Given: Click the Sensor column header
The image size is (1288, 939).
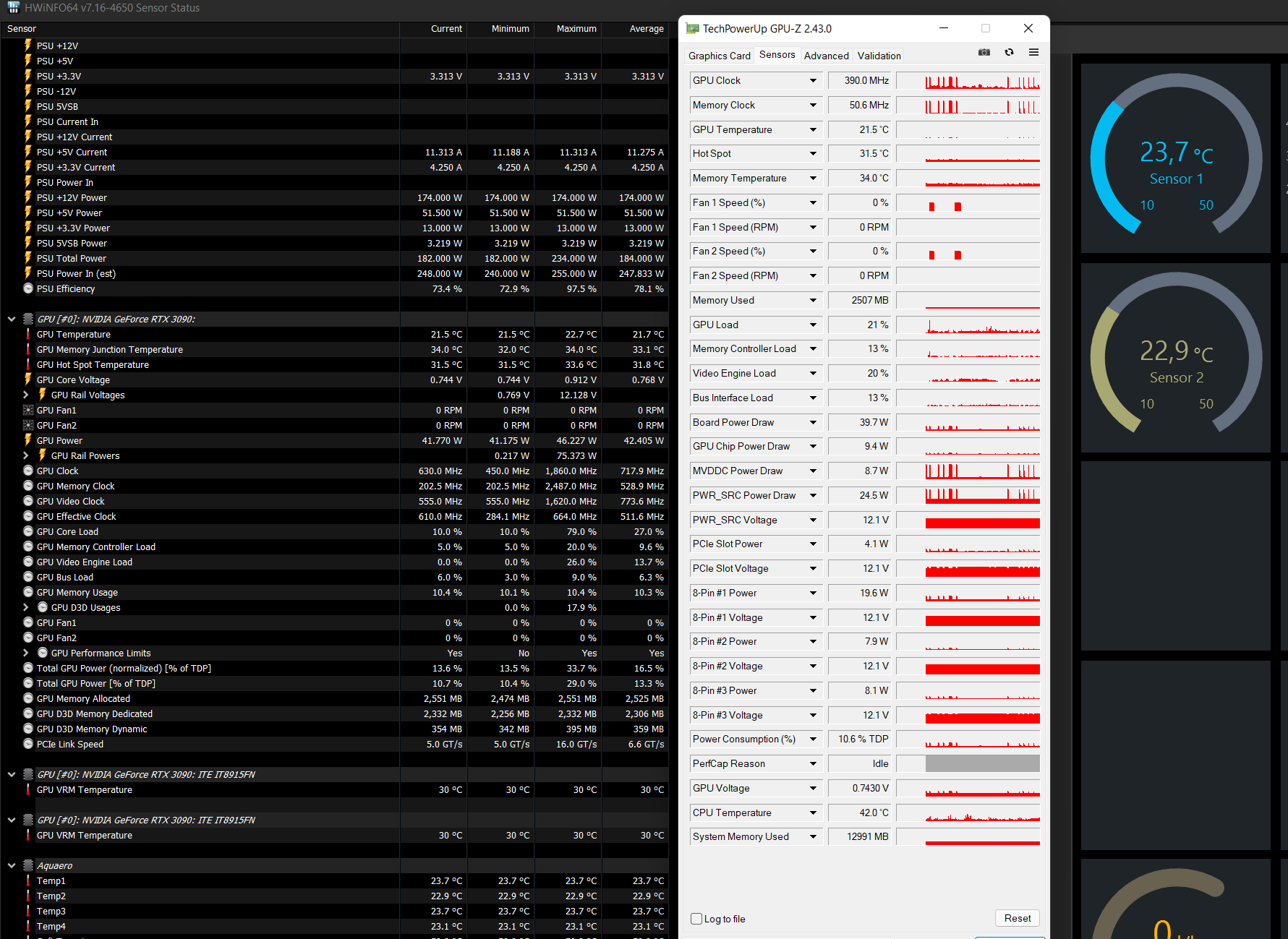Looking at the screenshot, I should (200, 29).
